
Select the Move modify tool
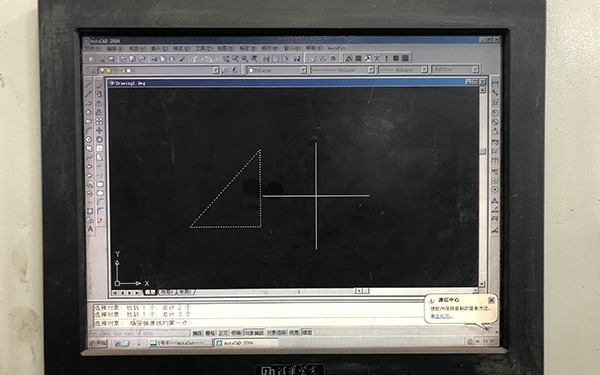(x=99, y=130)
